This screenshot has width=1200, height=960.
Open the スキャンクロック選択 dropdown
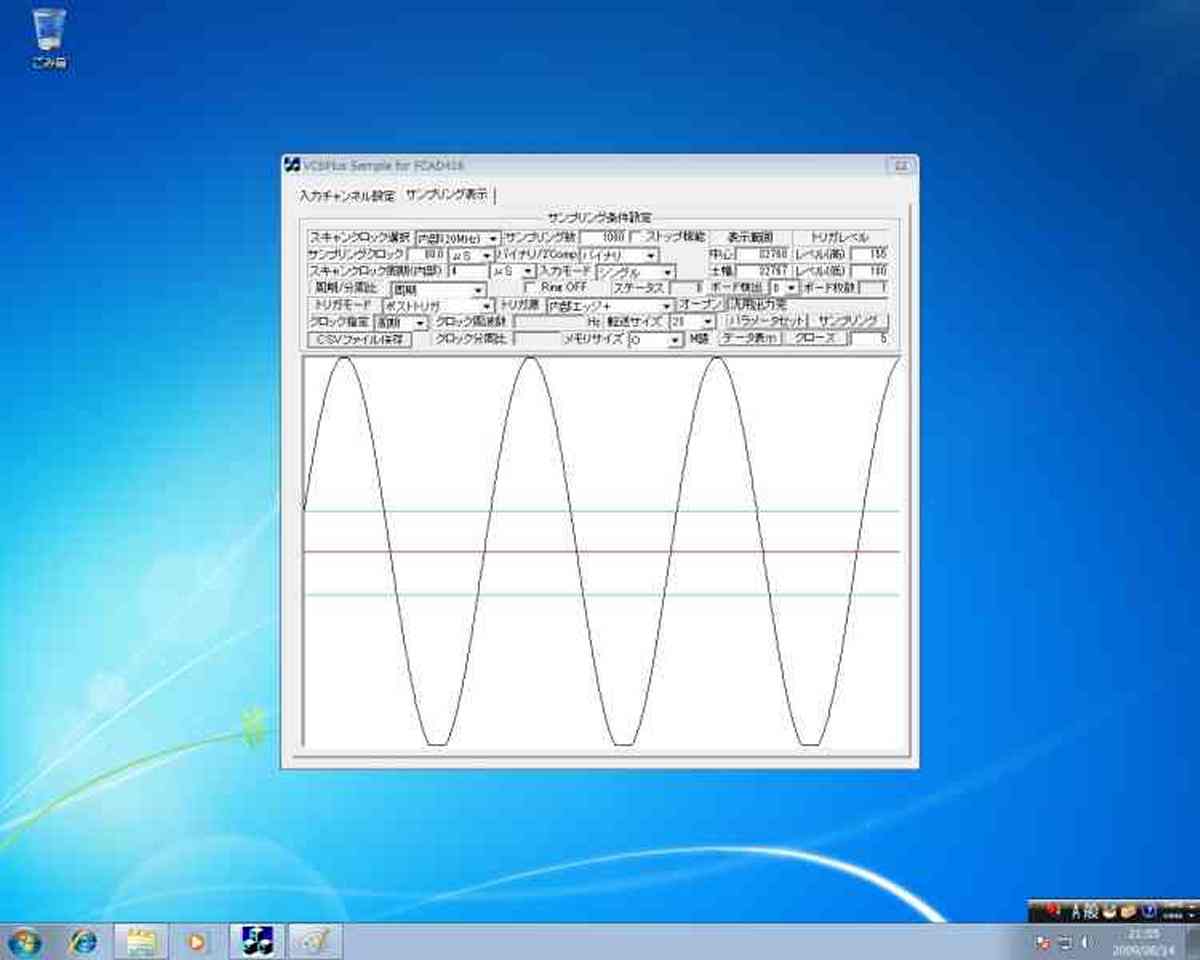pyautogui.click(x=458, y=238)
